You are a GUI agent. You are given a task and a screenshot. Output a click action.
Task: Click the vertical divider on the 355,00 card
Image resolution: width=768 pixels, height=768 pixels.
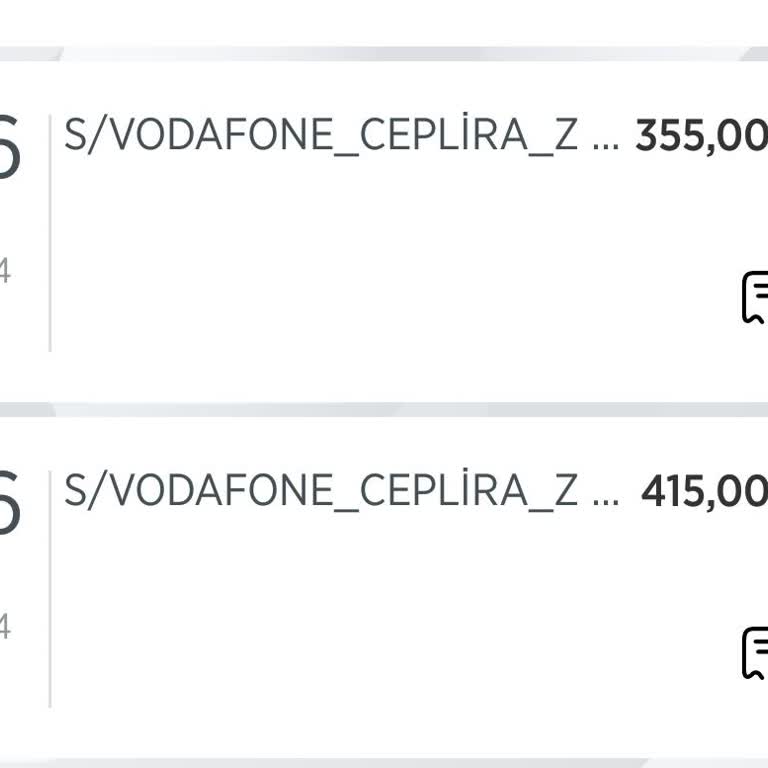pyautogui.click(x=50, y=232)
